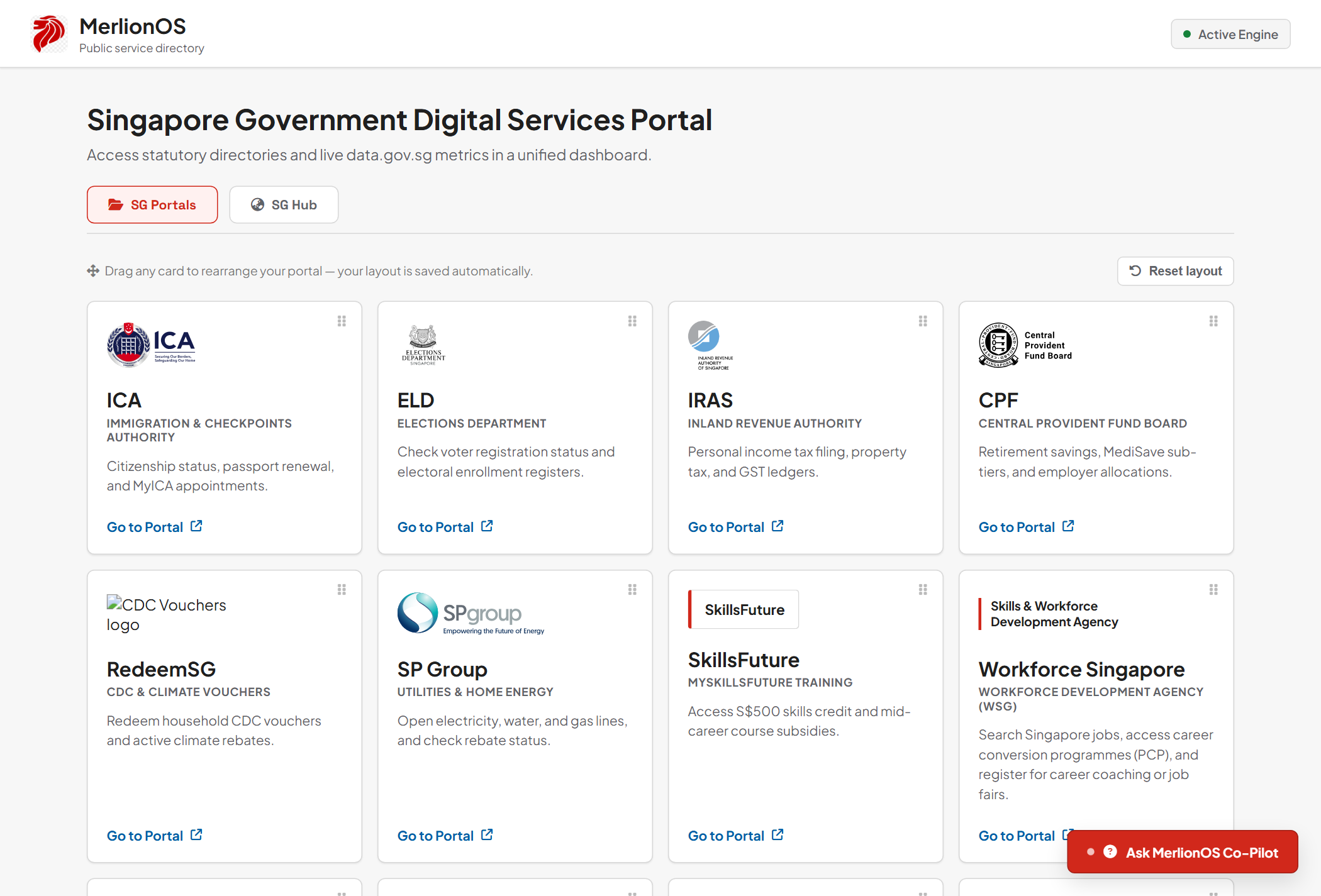Open the CPF Go to Portal link

[x=1027, y=527]
